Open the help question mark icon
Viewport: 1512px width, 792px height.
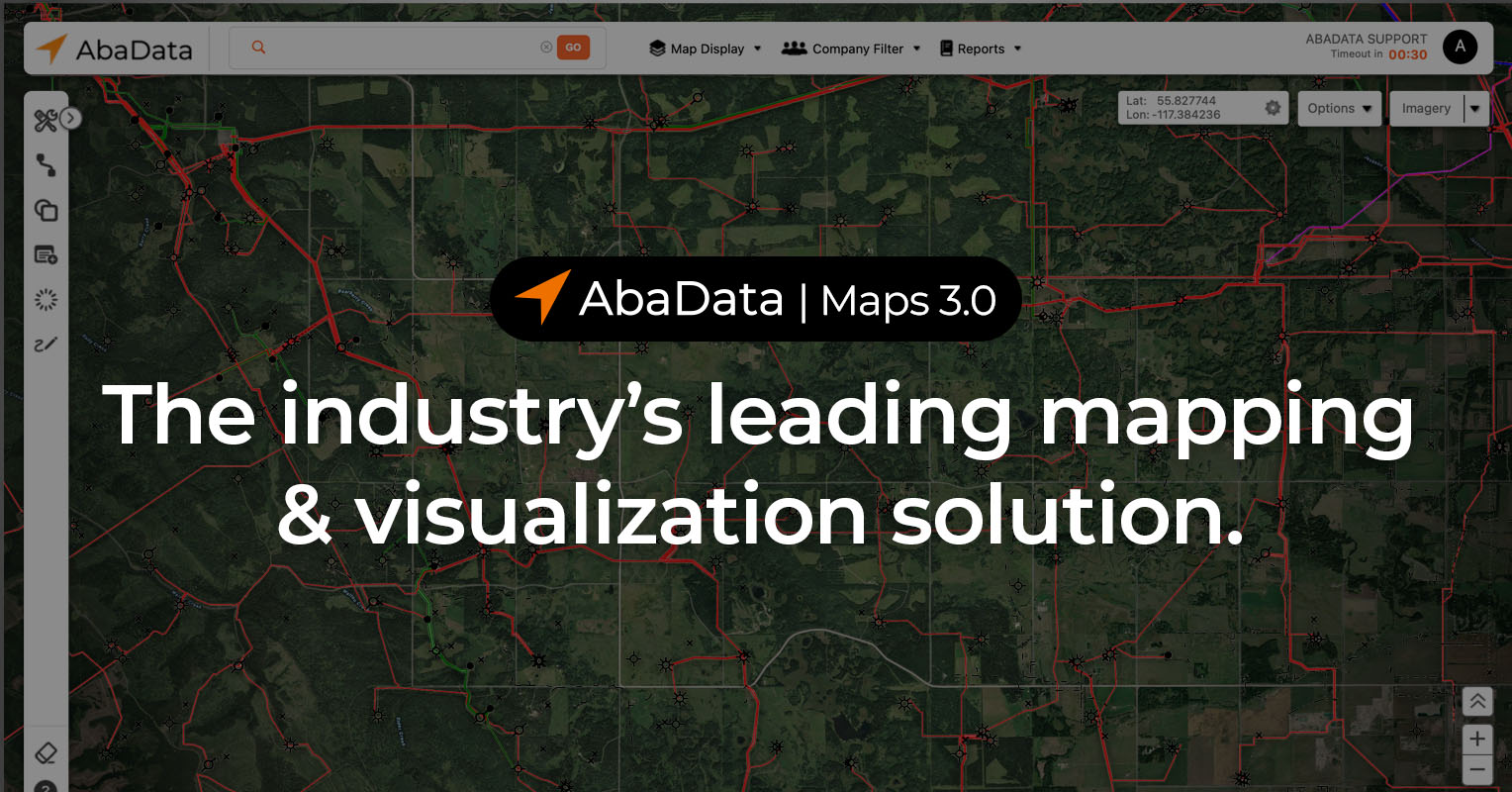(46, 788)
